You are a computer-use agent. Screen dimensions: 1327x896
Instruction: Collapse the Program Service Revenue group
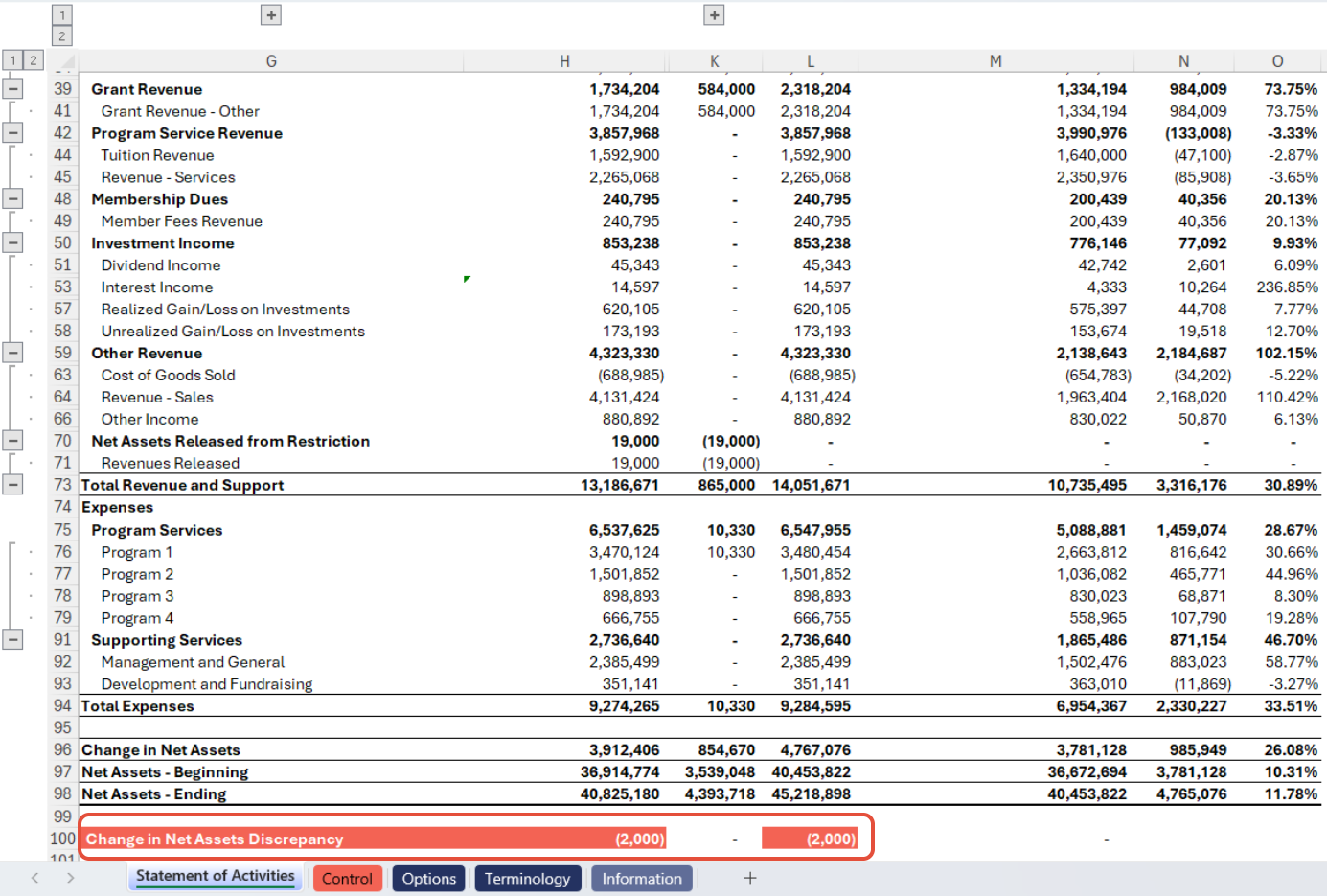[x=12, y=133]
